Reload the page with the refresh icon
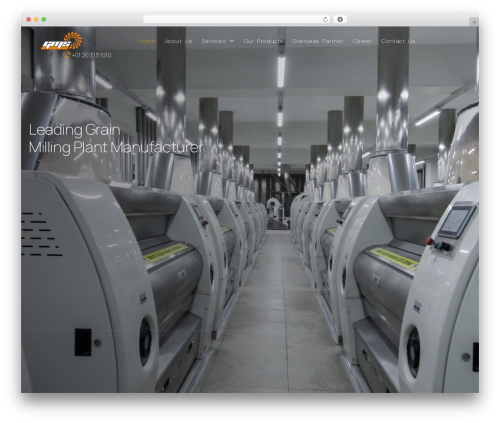 tap(325, 19)
